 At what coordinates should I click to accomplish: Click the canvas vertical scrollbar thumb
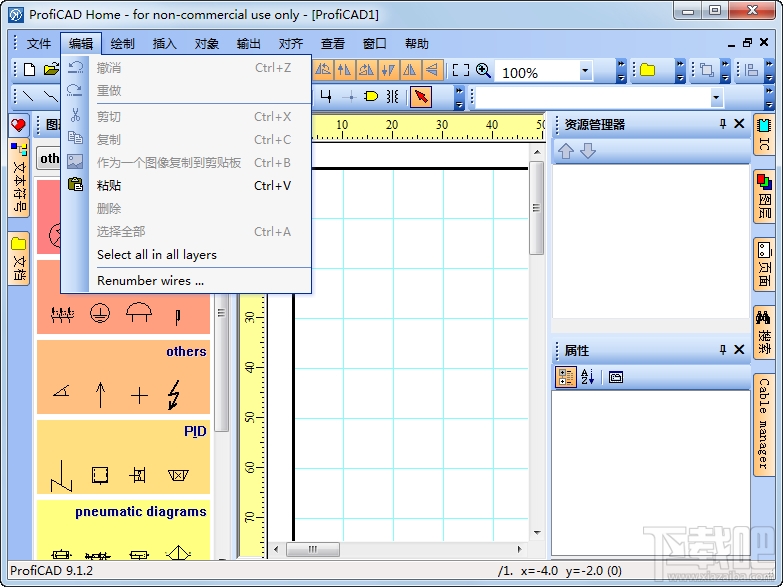(x=536, y=208)
